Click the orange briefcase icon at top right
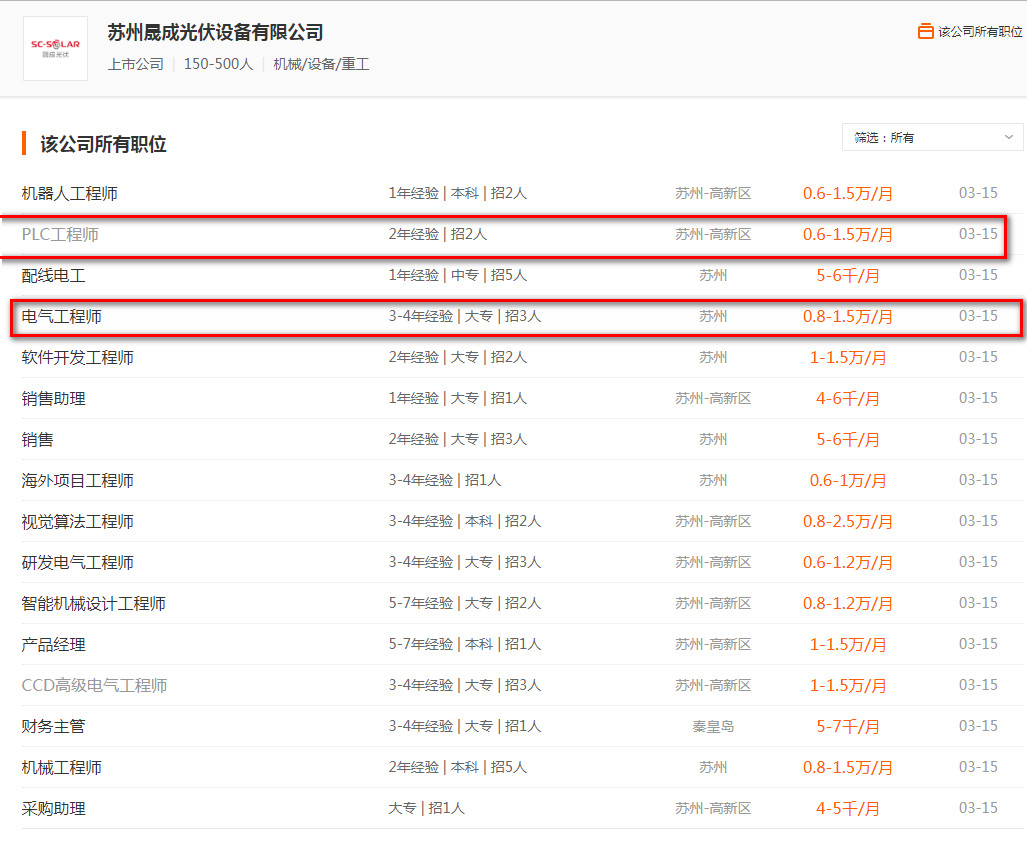 click(x=925, y=32)
